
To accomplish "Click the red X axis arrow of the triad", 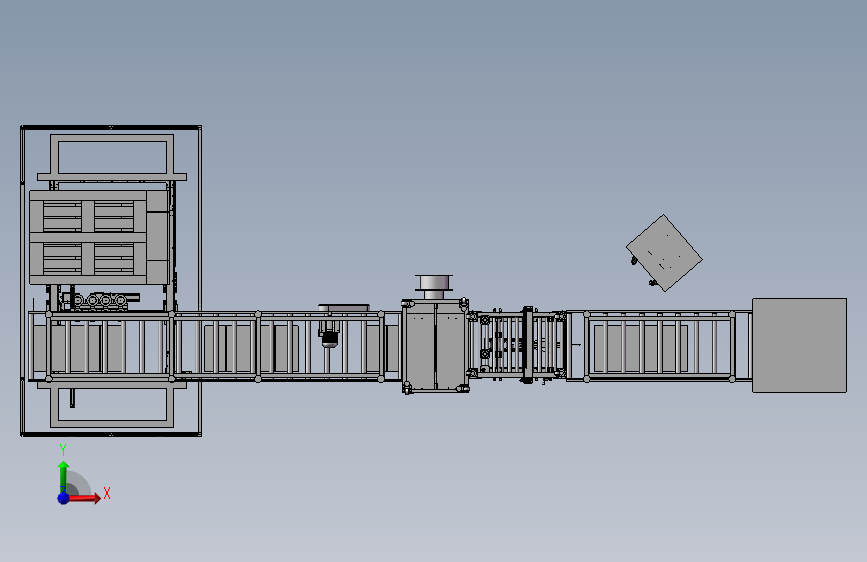I will (85, 498).
